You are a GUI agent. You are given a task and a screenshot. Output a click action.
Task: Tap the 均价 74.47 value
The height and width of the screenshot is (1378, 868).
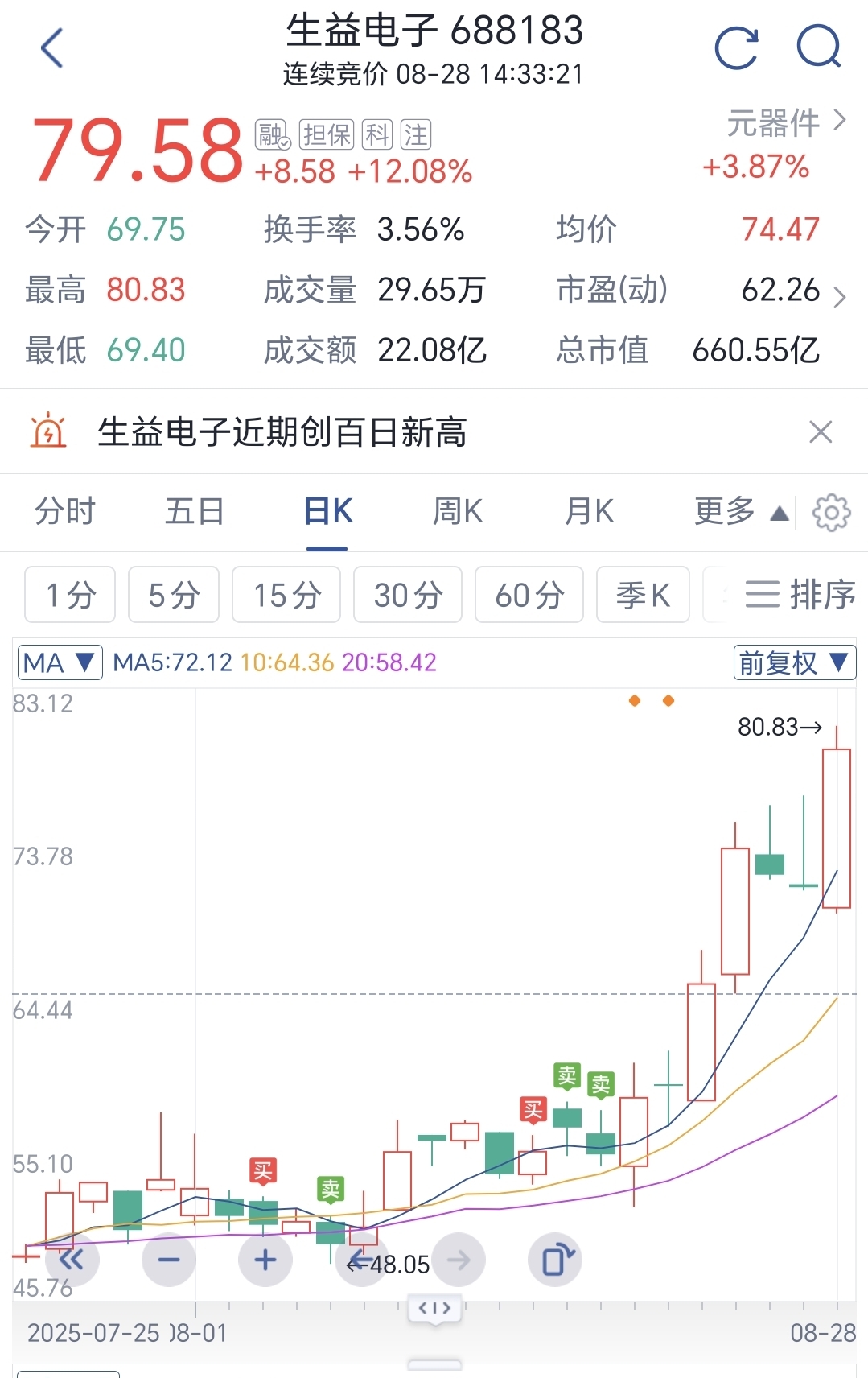pyautogui.click(x=780, y=229)
